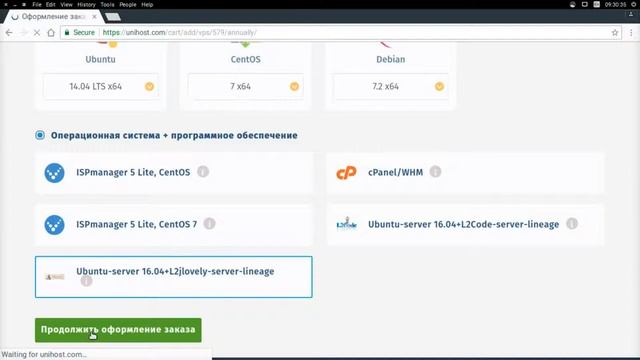Screen dimensions: 640x360
Task: Open the Chrome three-dot menu
Action: (x=631, y=33)
